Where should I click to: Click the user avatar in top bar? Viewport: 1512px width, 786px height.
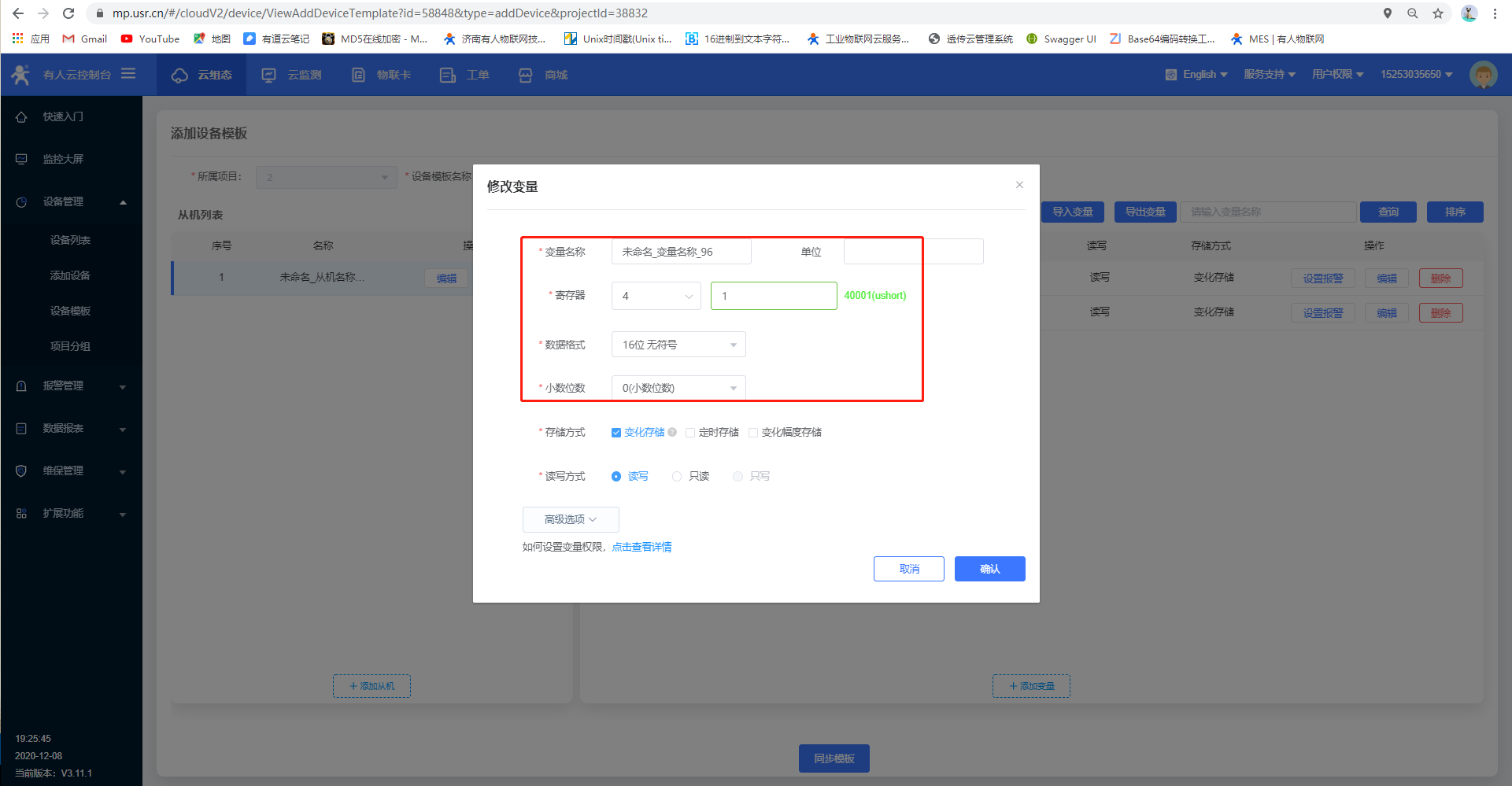[x=1483, y=75]
